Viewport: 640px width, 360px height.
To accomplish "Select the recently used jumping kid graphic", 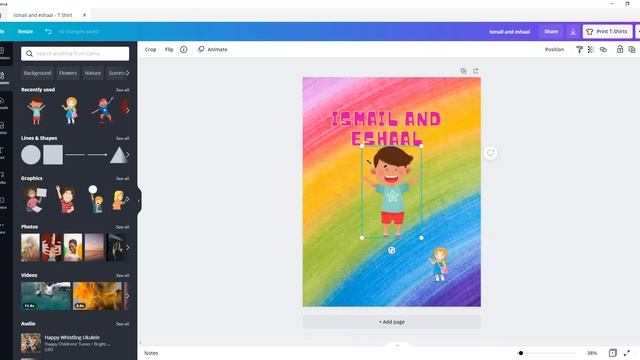I will pos(102,110).
